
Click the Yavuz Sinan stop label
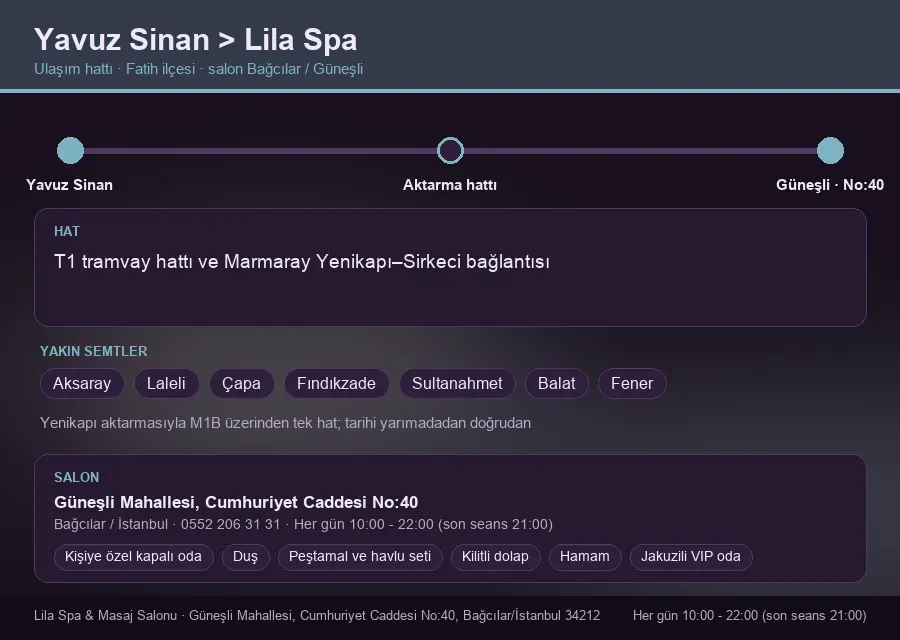click(69, 185)
